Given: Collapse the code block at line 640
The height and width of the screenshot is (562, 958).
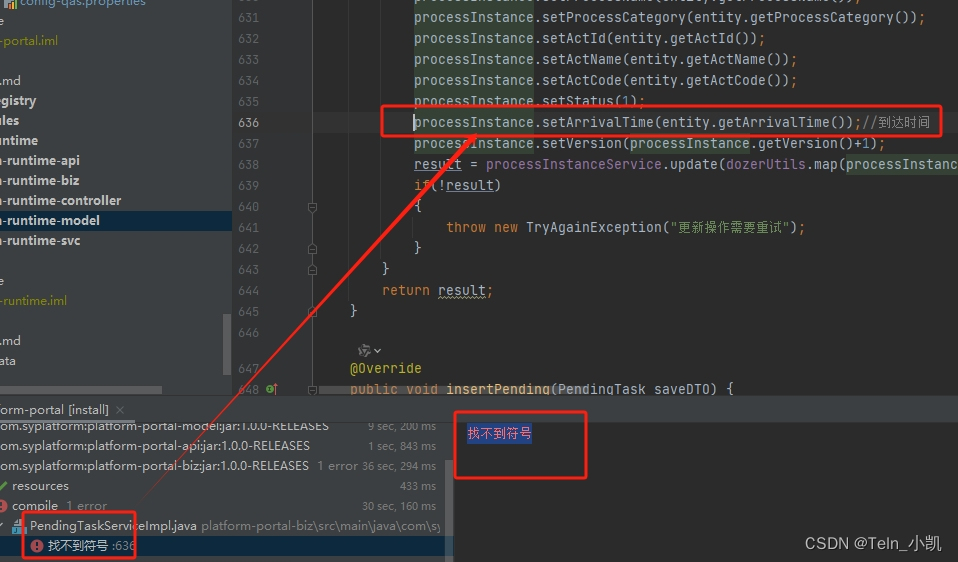Looking at the screenshot, I should 312,207.
